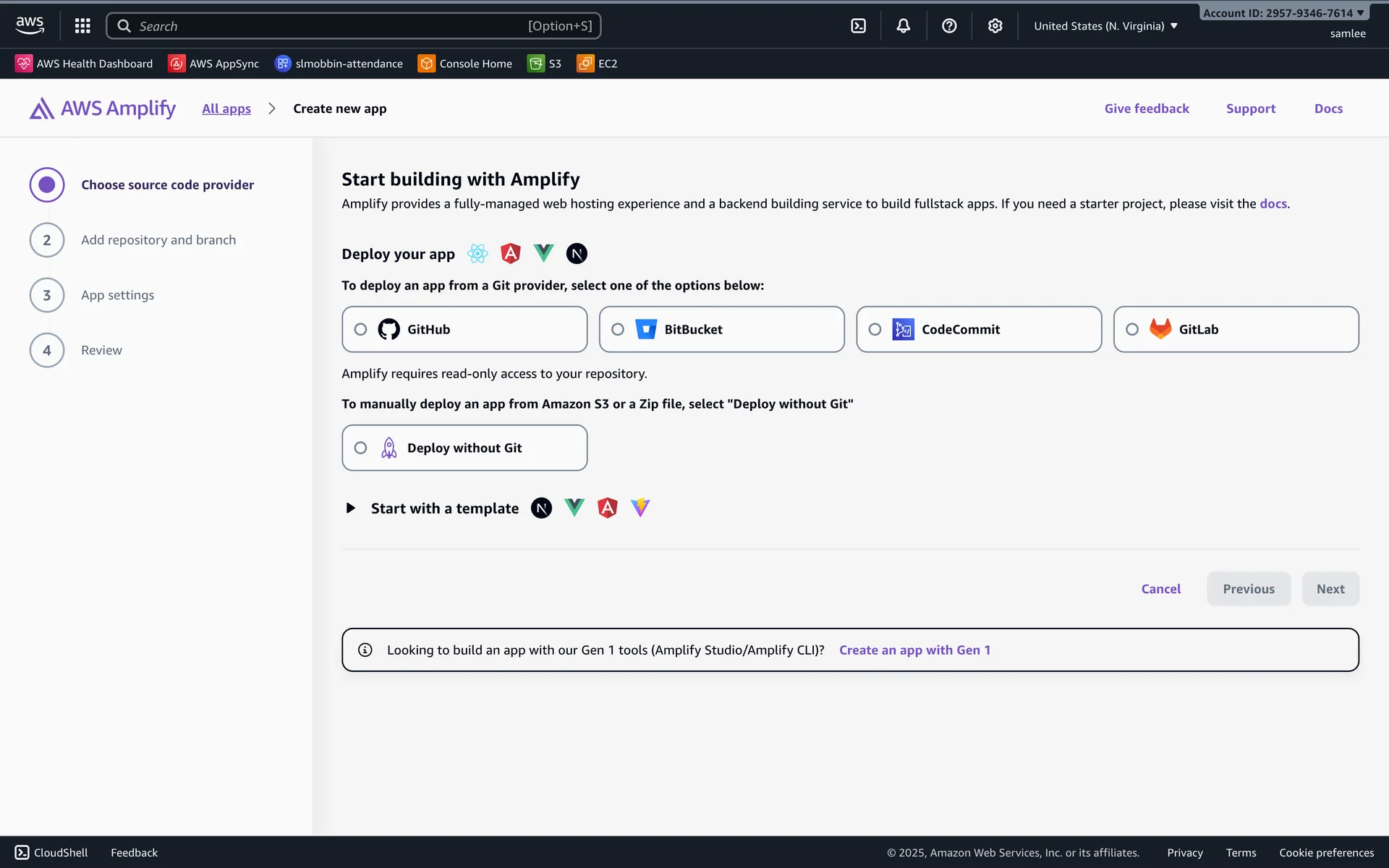Open the help question mark menu
1389x868 pixels.
[x=949, y=26]
